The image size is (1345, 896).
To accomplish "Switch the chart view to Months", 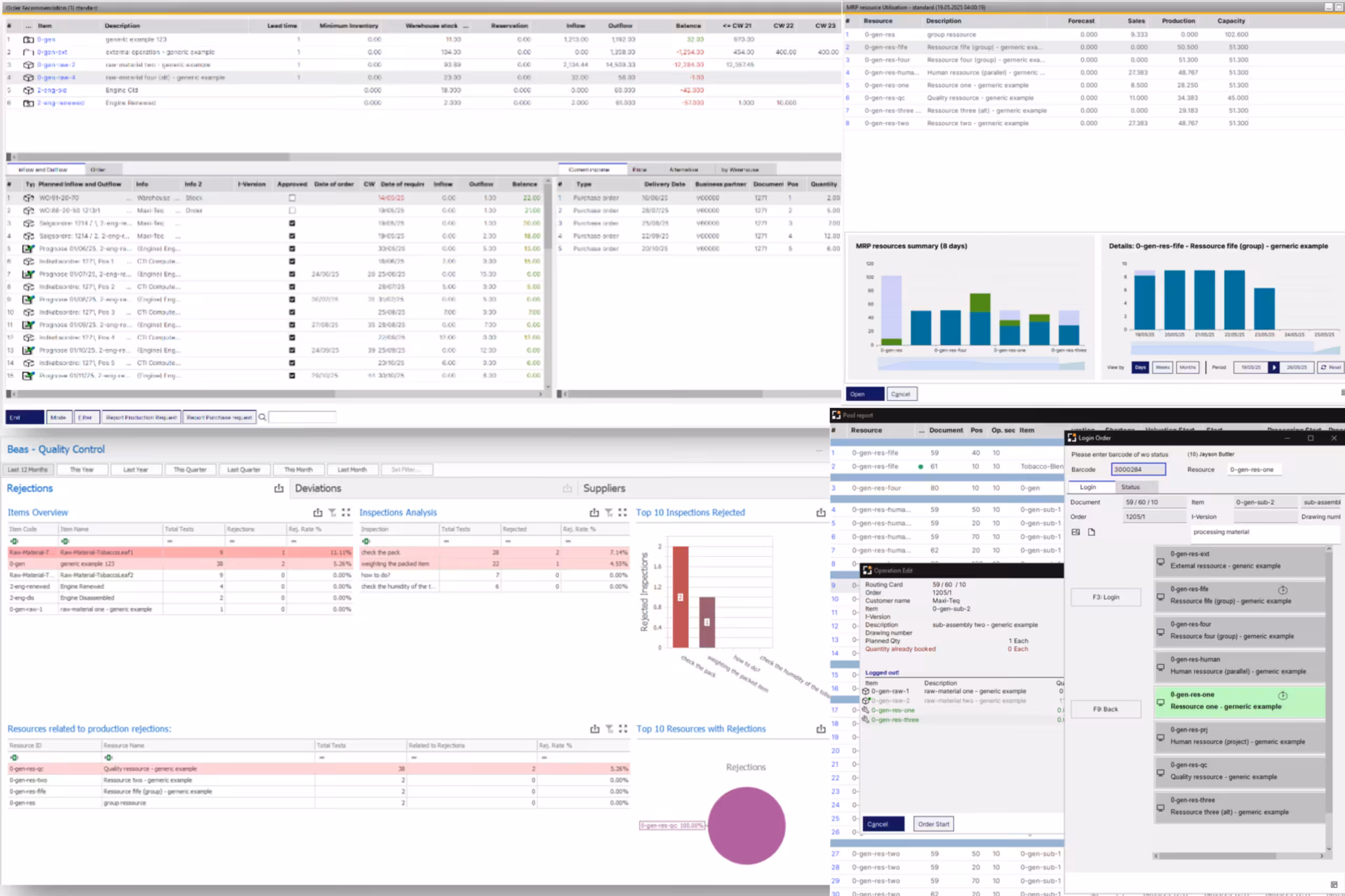I will (1187, 368).
